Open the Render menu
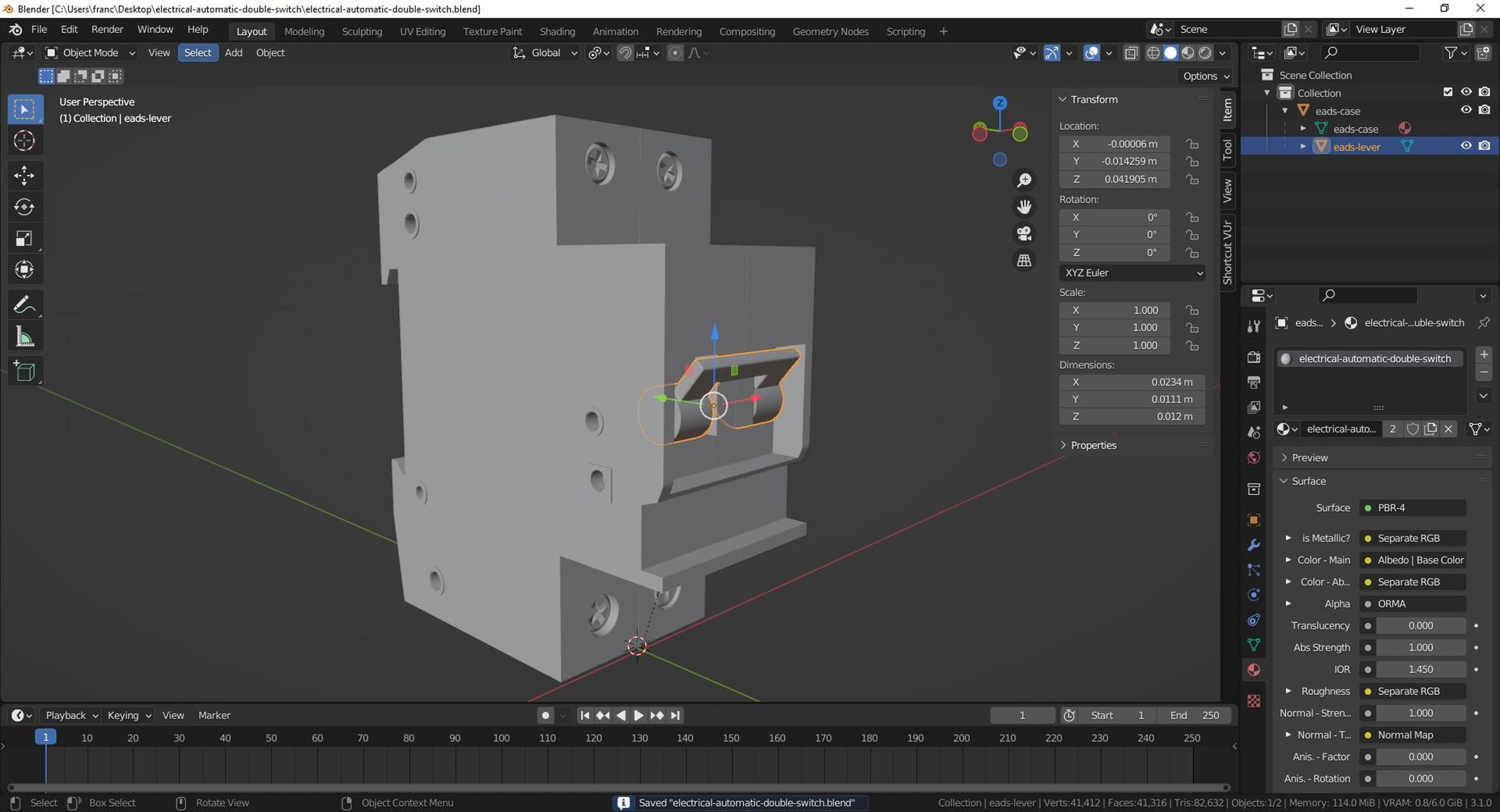 (107, 30)
